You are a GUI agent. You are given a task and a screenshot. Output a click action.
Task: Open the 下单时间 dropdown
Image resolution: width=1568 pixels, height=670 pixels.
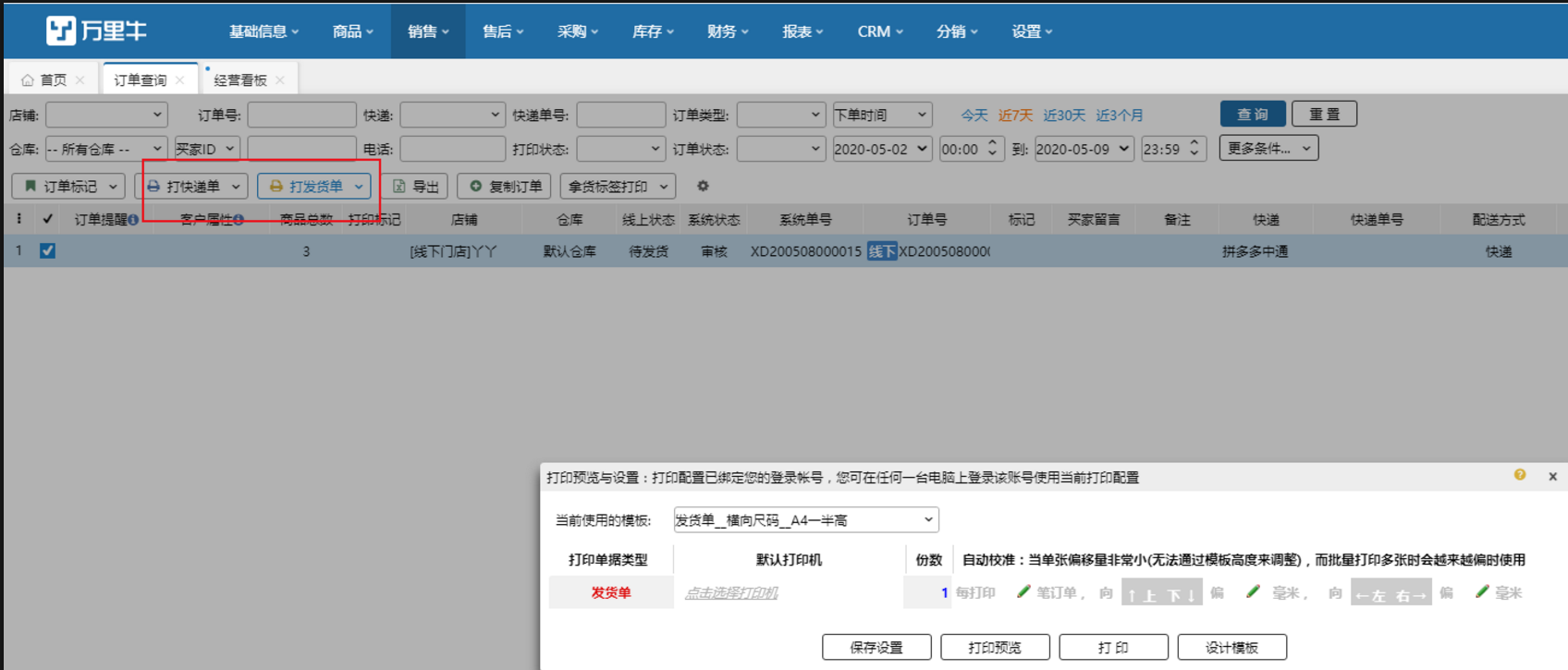881,115
